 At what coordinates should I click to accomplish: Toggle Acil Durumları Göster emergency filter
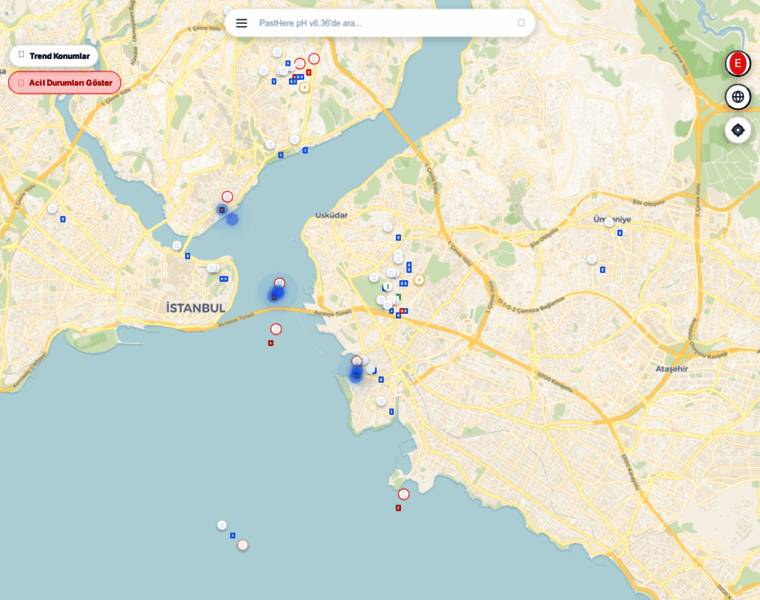[65, 83]
